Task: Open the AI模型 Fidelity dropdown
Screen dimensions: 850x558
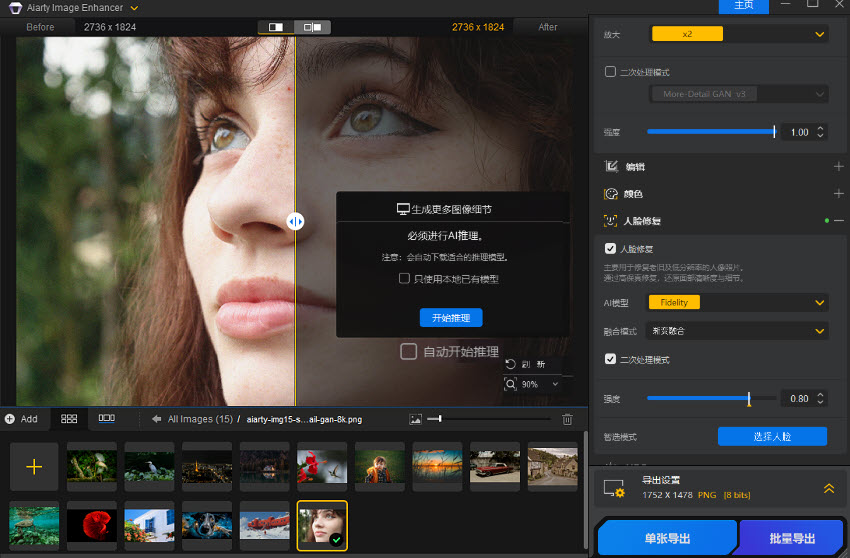Action: pyautogui.click(x=738, y=303)
